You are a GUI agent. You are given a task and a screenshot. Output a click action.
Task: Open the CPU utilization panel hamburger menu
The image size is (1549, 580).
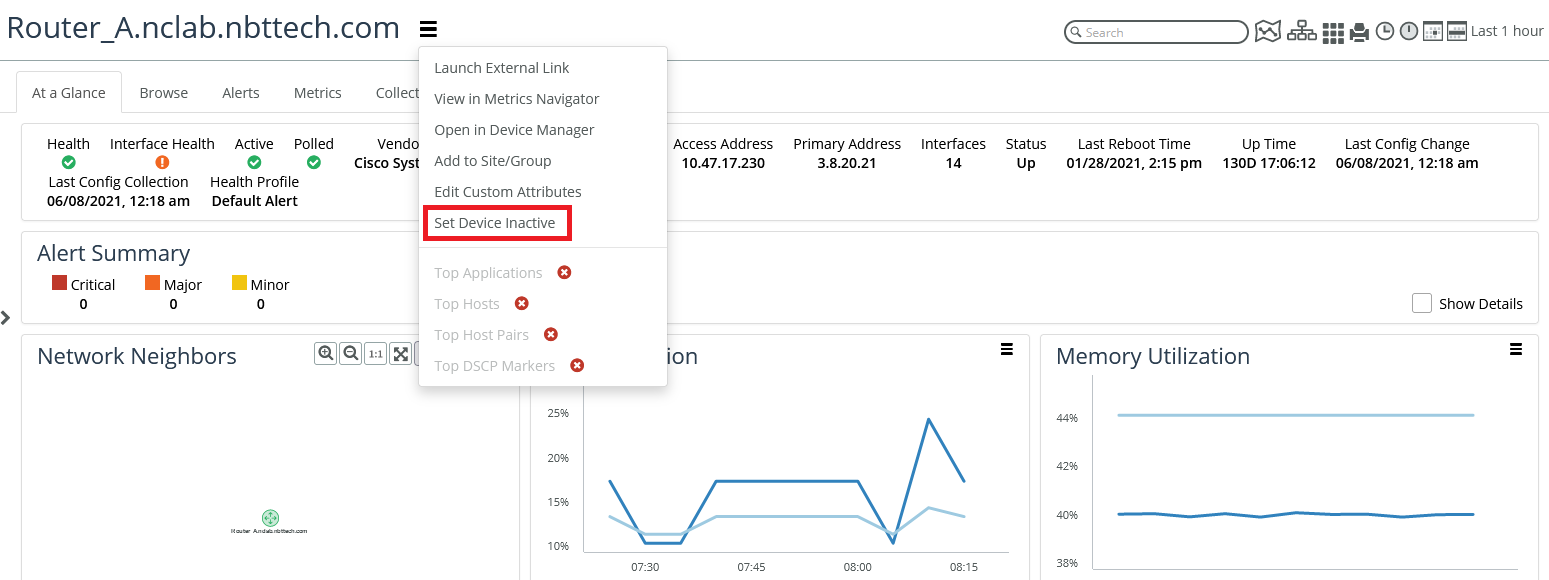click(x=1006, y=349)
